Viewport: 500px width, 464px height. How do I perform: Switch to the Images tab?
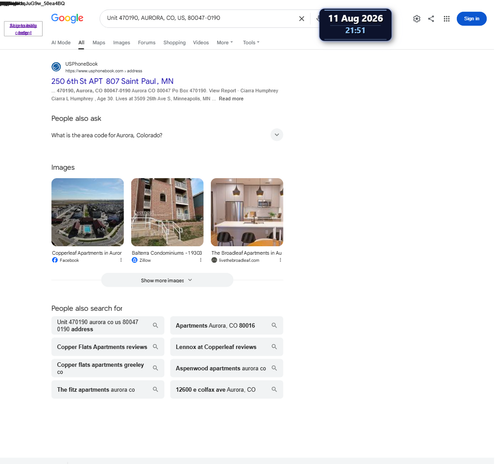pos(121,43)
